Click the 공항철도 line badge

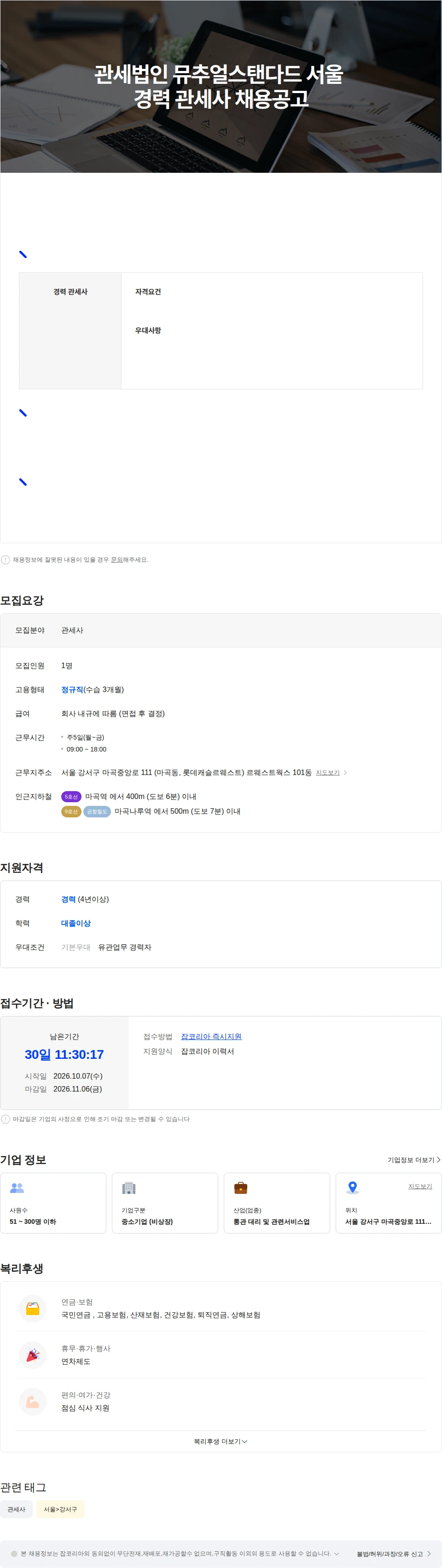[x=97, y=811]
